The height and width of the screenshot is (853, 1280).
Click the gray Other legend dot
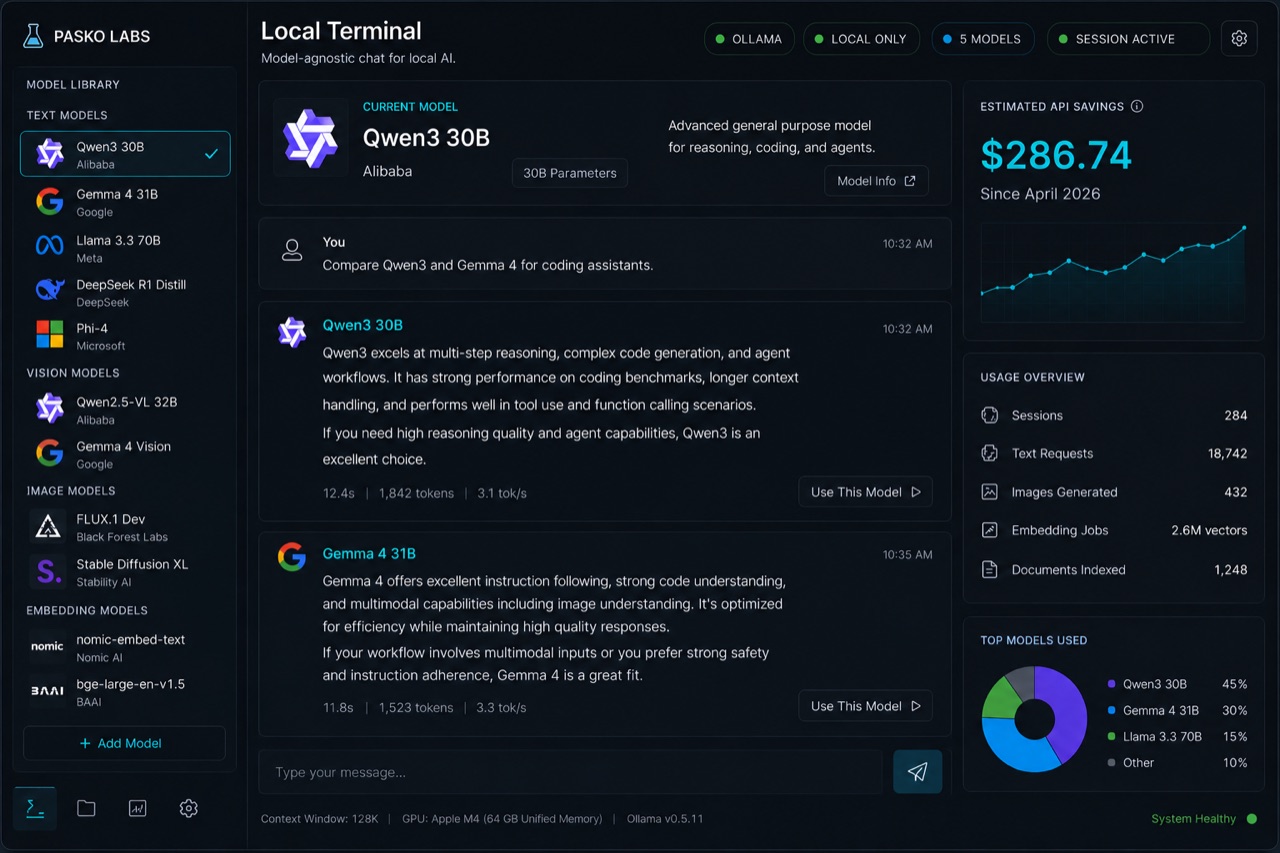1112,763
